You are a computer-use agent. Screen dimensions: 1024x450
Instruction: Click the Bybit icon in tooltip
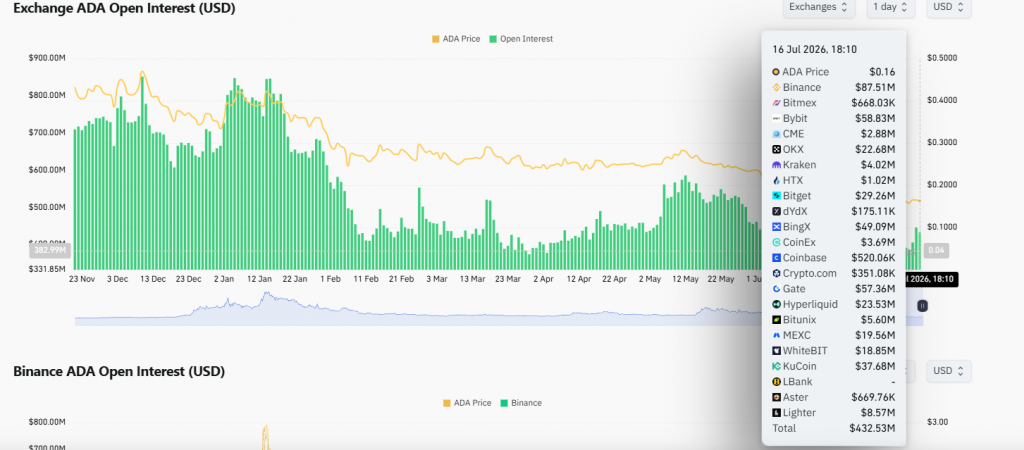[776, 119]
